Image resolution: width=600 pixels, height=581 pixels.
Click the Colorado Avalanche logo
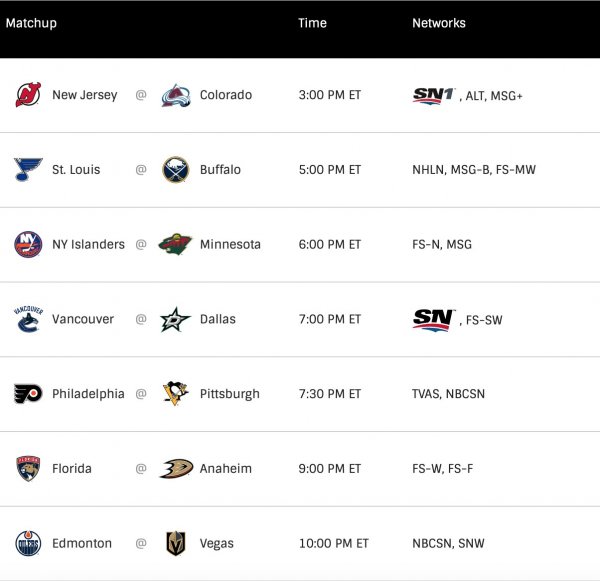[x=176, y=95]
